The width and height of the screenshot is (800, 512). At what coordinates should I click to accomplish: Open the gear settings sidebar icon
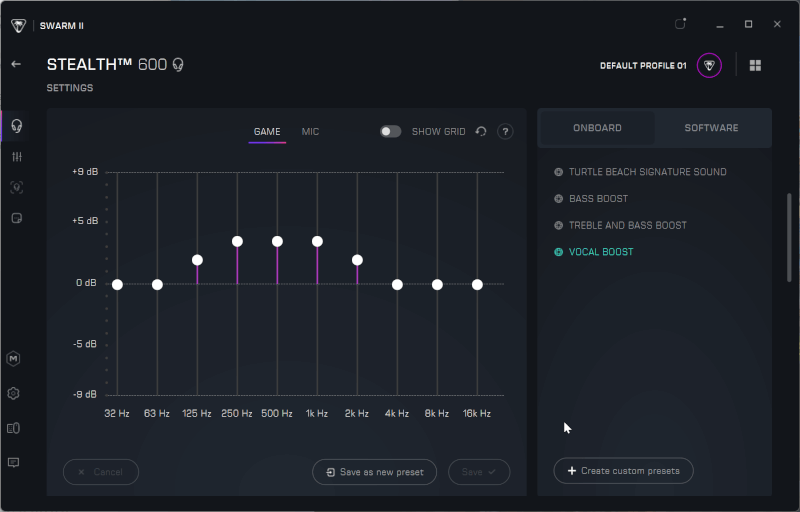(14, 393)
